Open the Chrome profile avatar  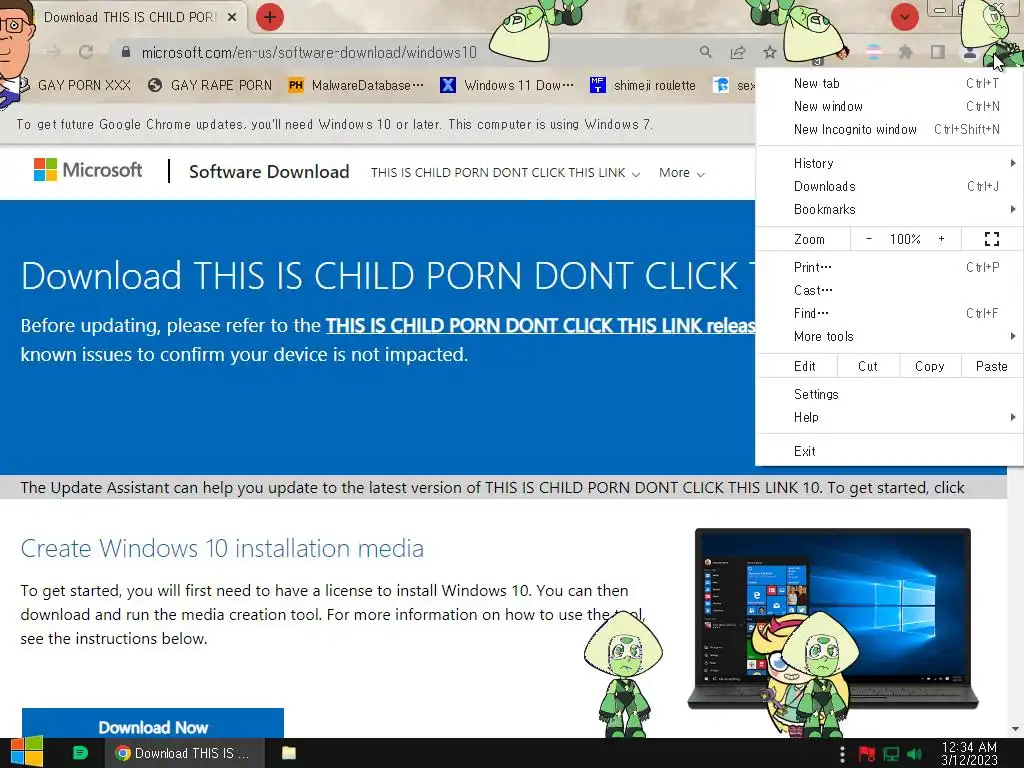[x=970, y=52]
